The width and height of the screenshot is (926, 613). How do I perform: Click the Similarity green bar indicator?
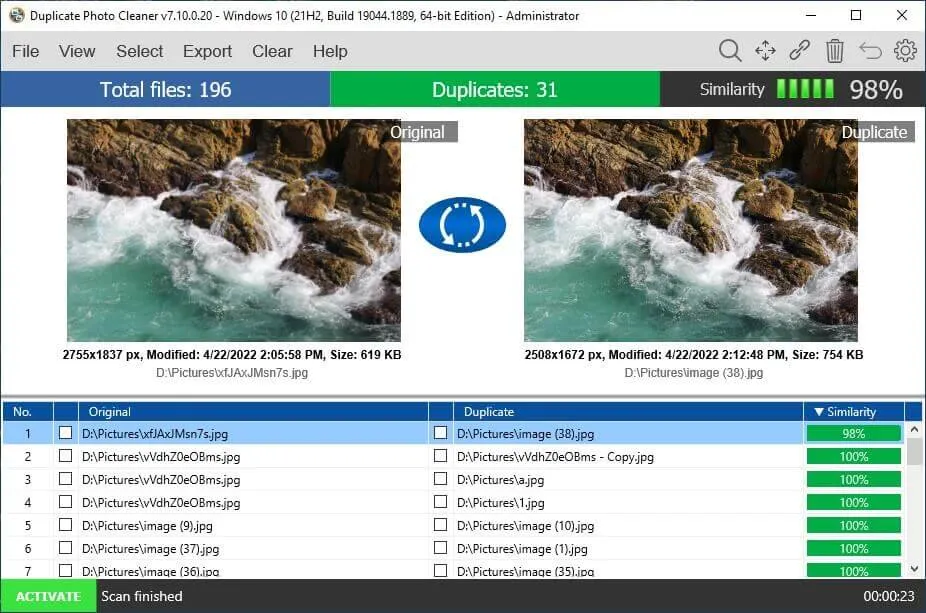(x=805, y=89)
